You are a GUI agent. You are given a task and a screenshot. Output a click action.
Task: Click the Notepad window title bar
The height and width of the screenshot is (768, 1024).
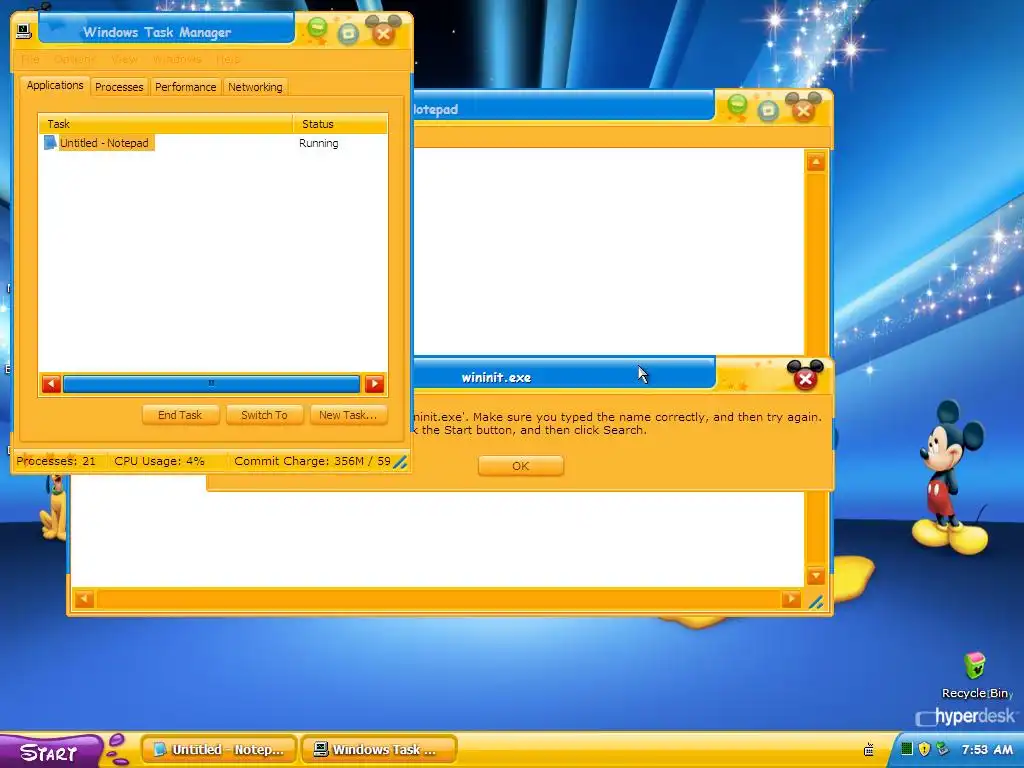(564, 108)
